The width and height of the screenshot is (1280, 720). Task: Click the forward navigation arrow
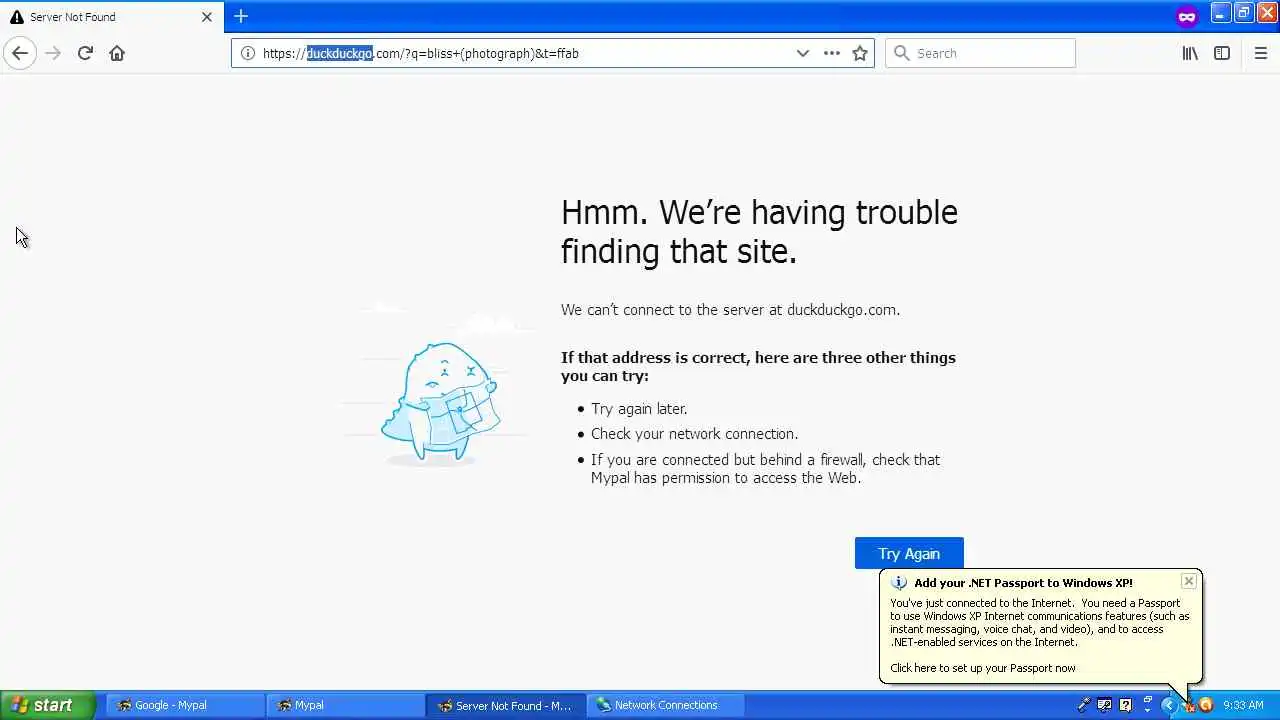(x=53, y=53)
